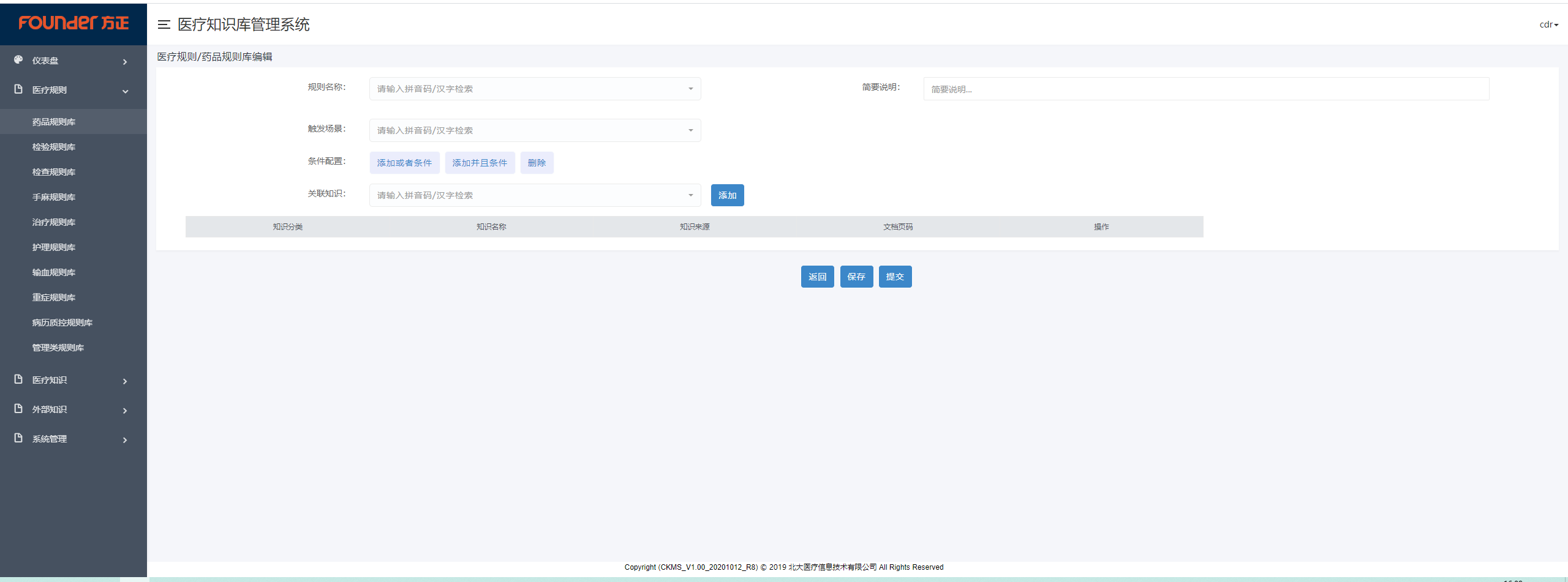Click the 仪表盘 palette icon
Viewport: 1568px width, 582px height.
(x=18, y=60)
